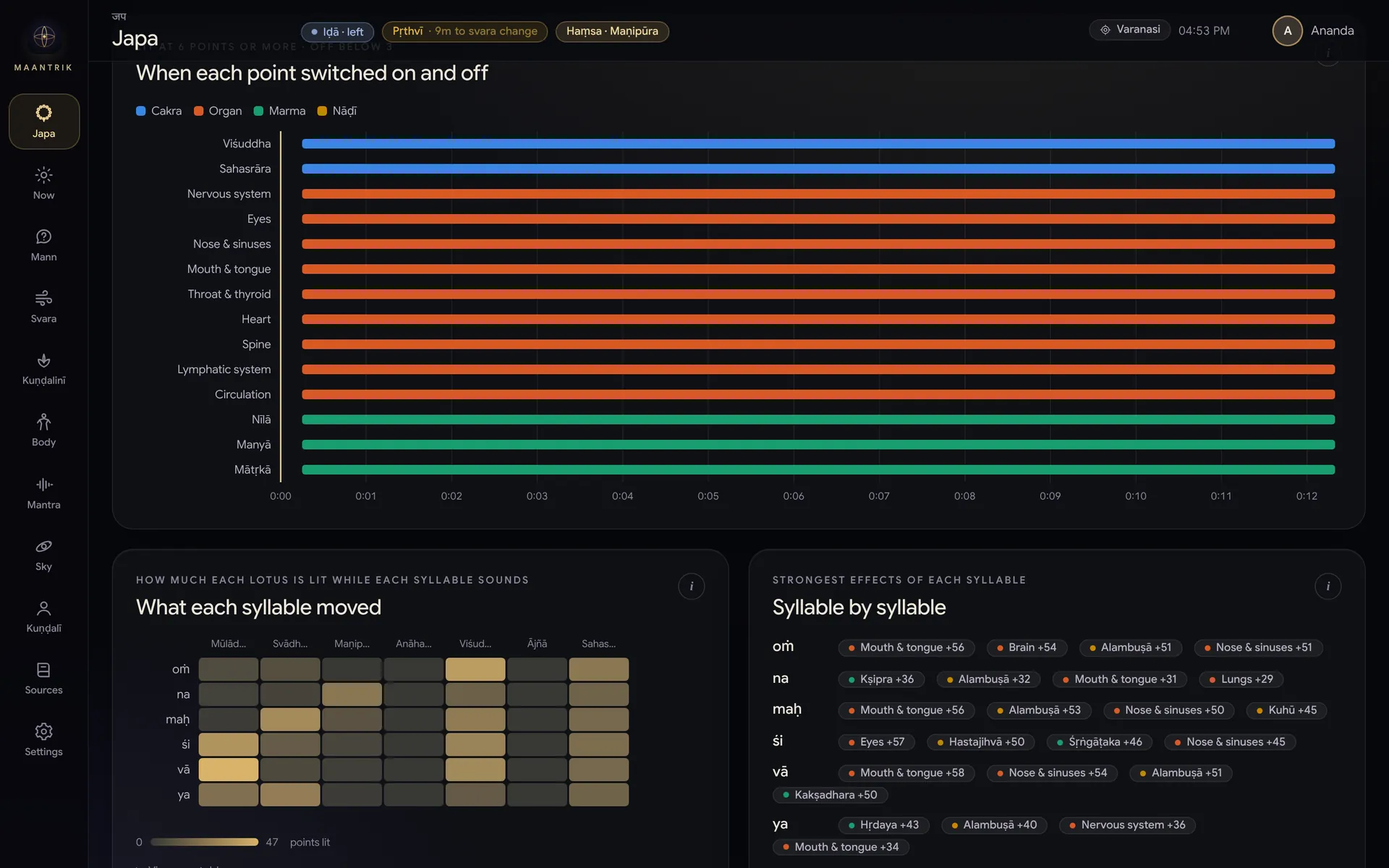The image size is (1389, 868).
Task: Click maḥ chip Kuhū +45
Action: coord(1286,710)
